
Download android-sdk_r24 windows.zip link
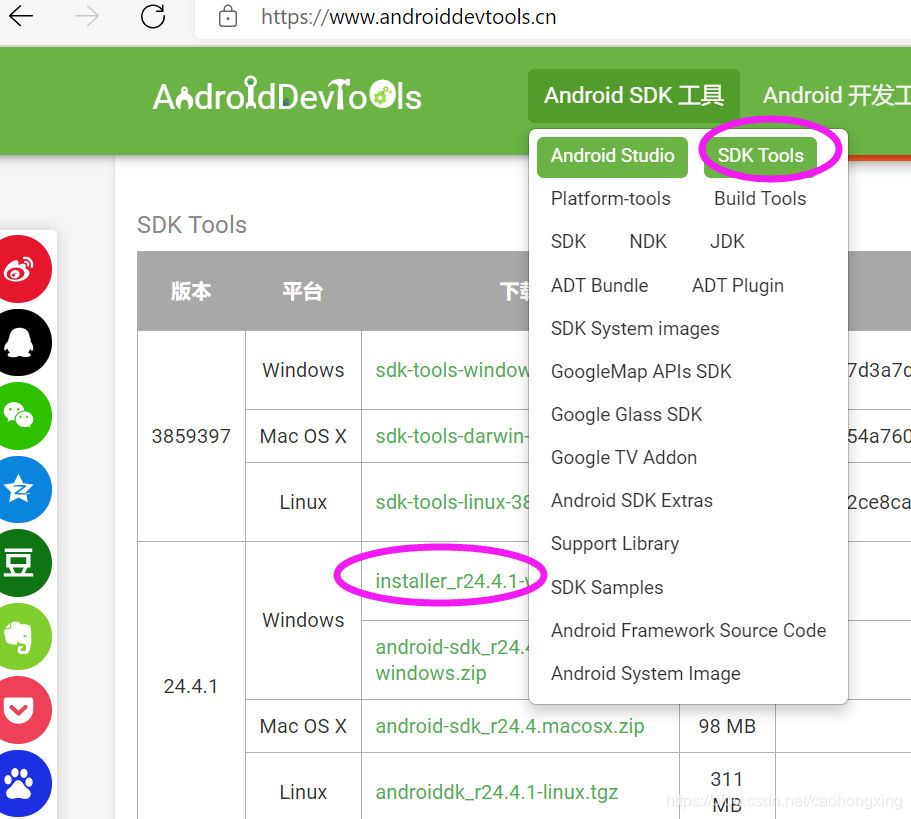(451, 660)
